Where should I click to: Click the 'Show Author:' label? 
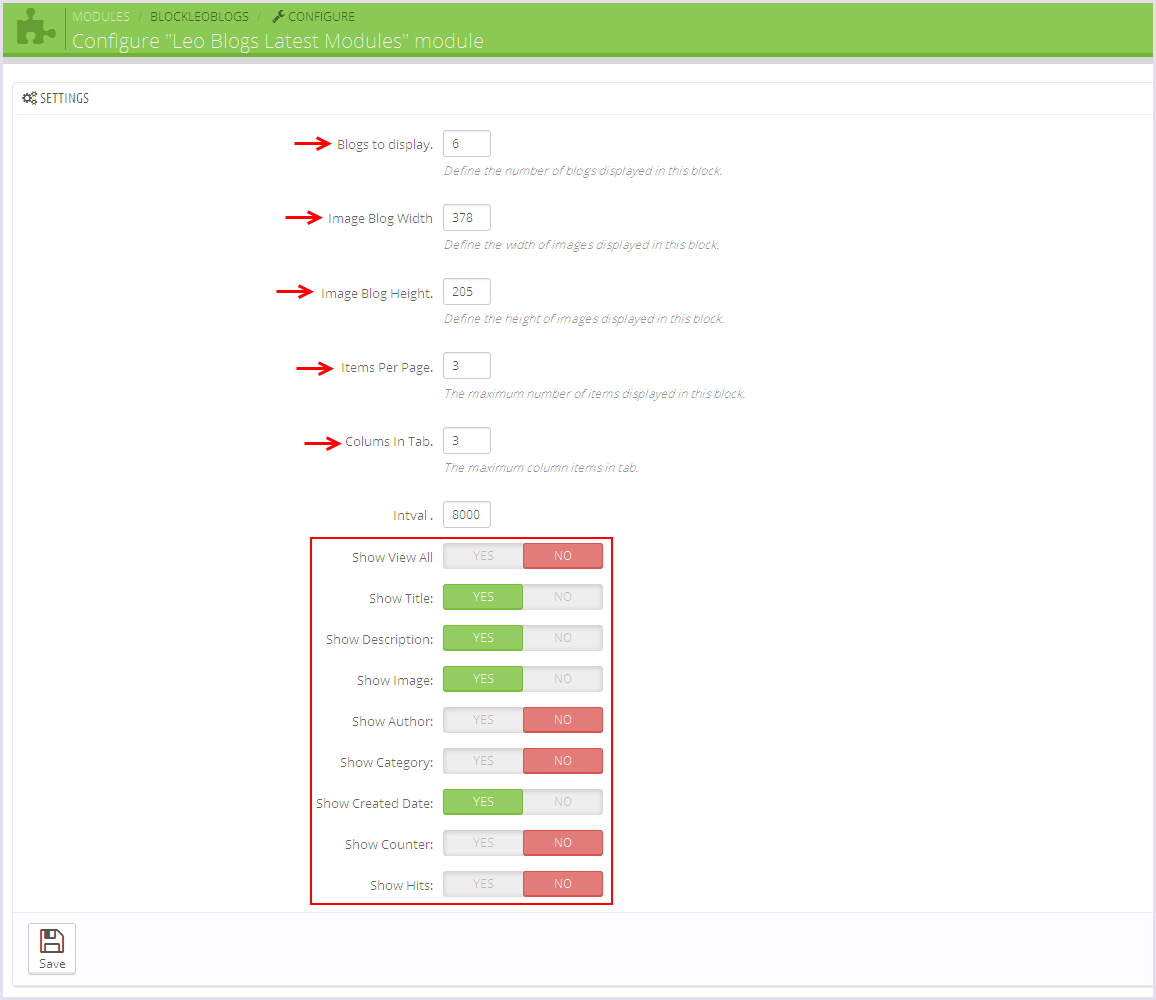[x=392, y=721]
